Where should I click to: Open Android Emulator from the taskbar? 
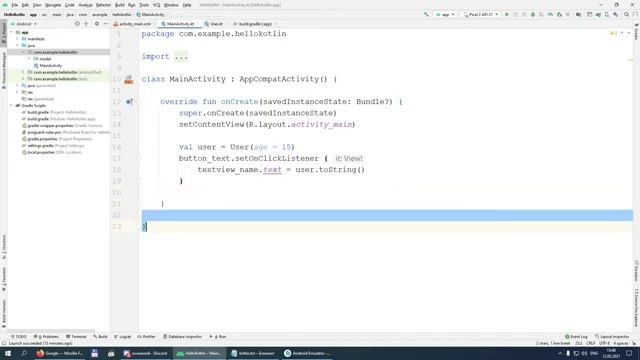pyautogui.click(x=307, y=353)
